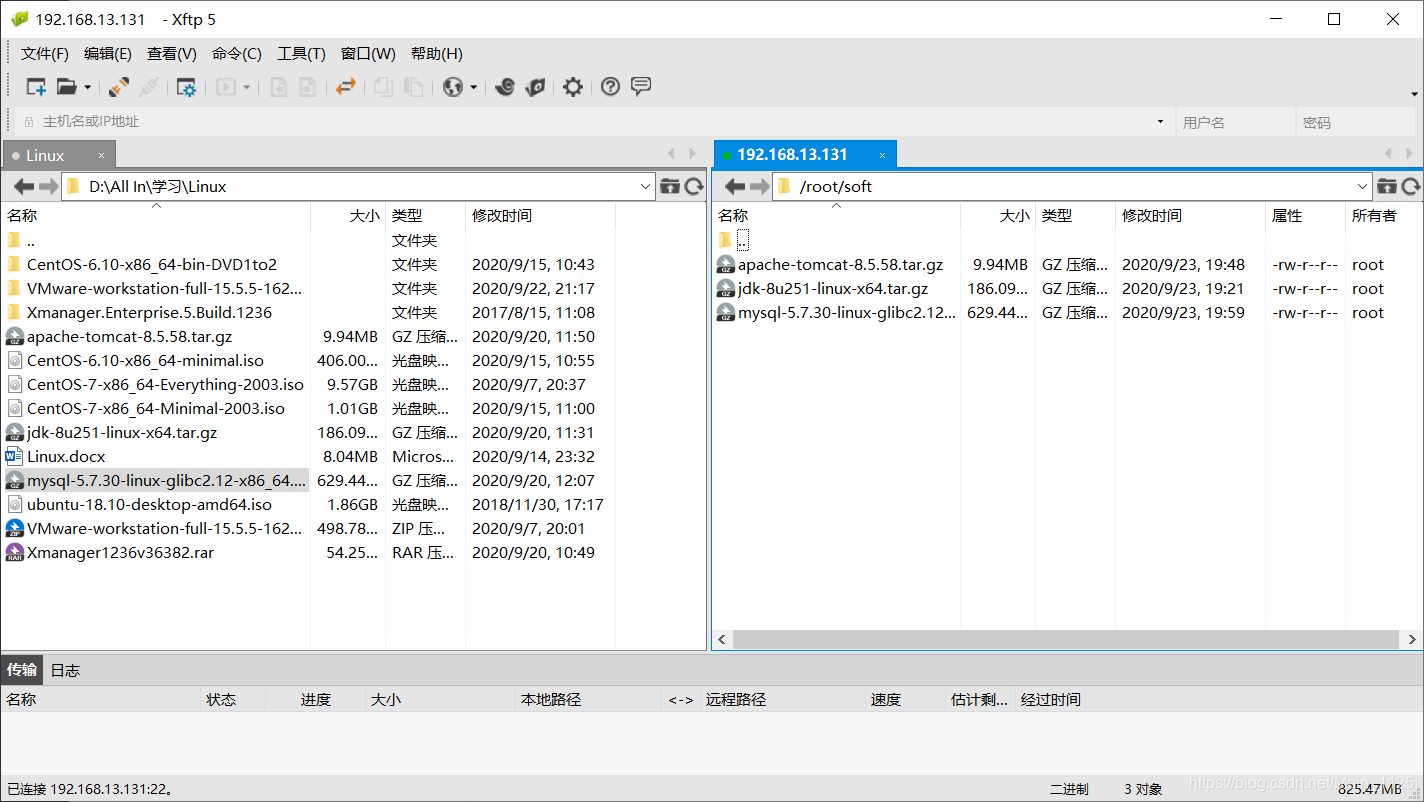The width and height of the screenshot is (1424, 802).
Task: Click the greyed paste icon in toolbar
Action: point(413,87)
